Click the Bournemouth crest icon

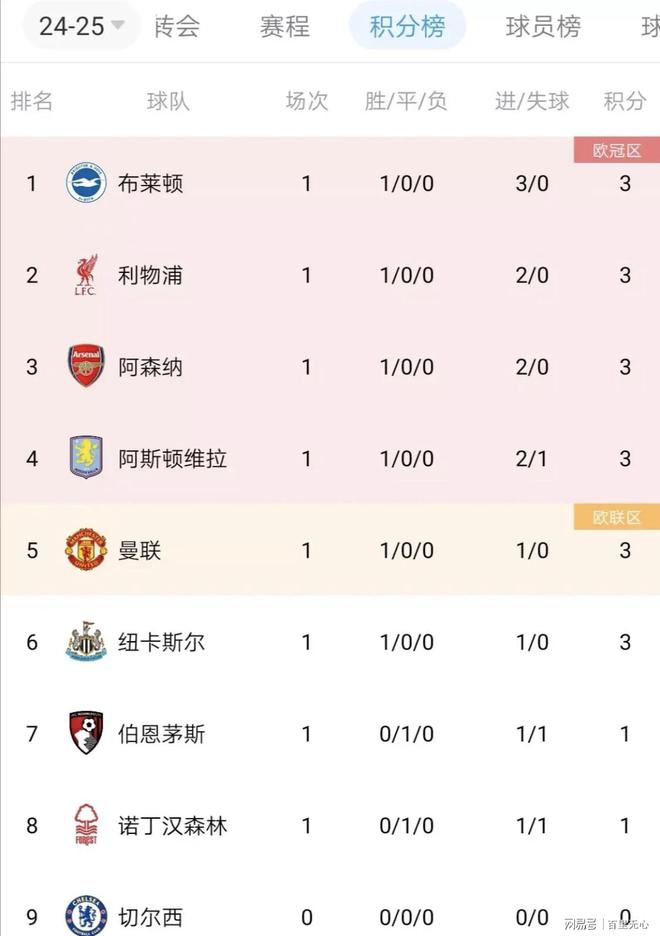[x=86, y=733]
